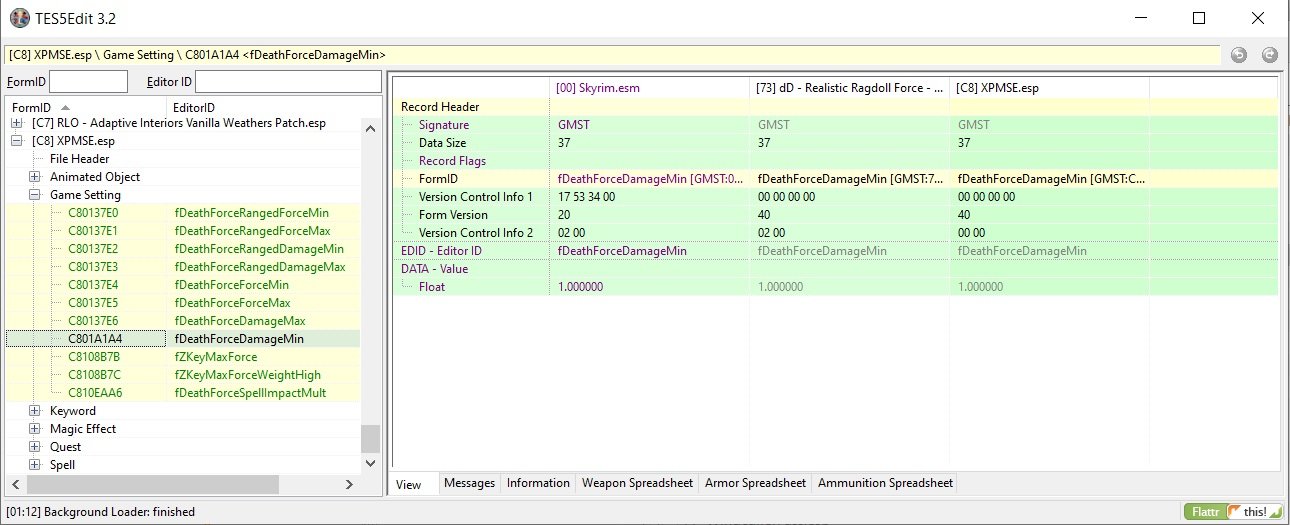Expand the Spell group
This screenshot has width=1290, height=525.
tap(34, 465)
